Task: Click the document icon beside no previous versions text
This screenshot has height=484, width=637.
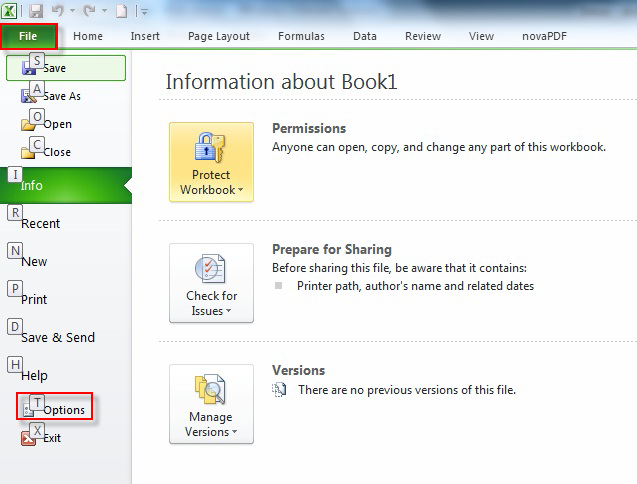Action: 279,390
